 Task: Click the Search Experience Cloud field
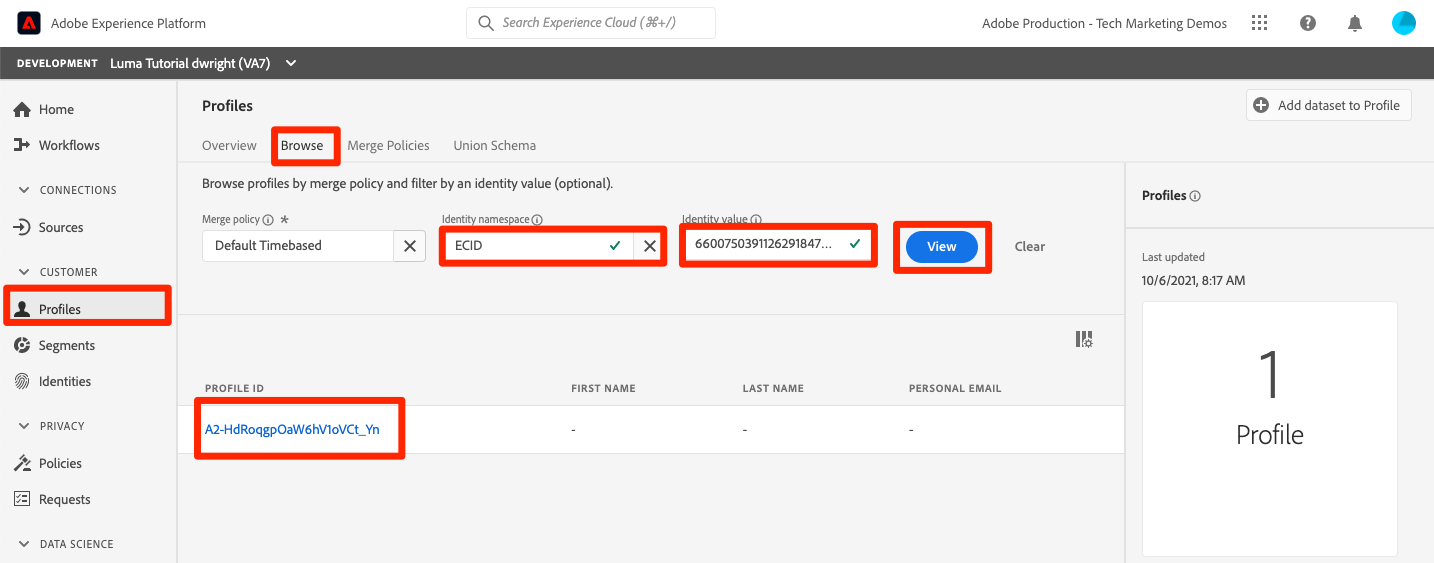point(591,23)
